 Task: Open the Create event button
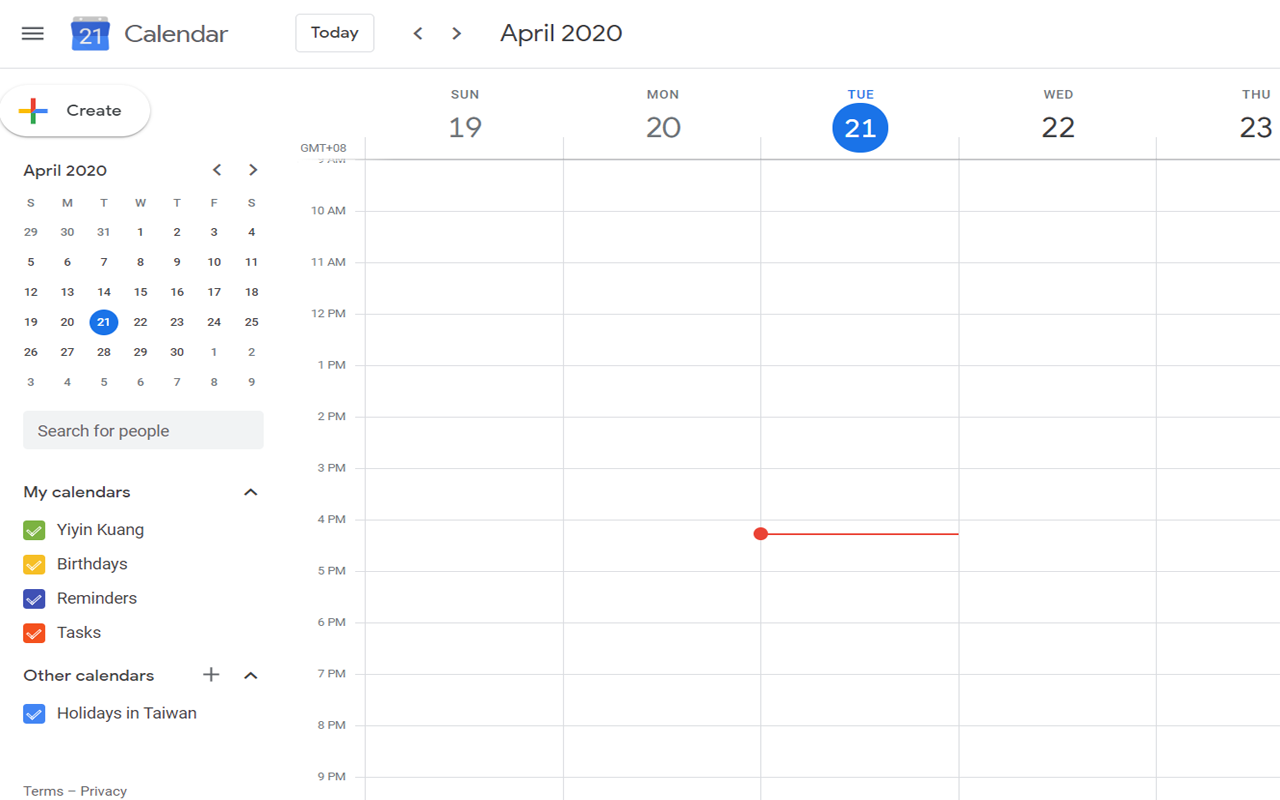click(x=75, y=110)
